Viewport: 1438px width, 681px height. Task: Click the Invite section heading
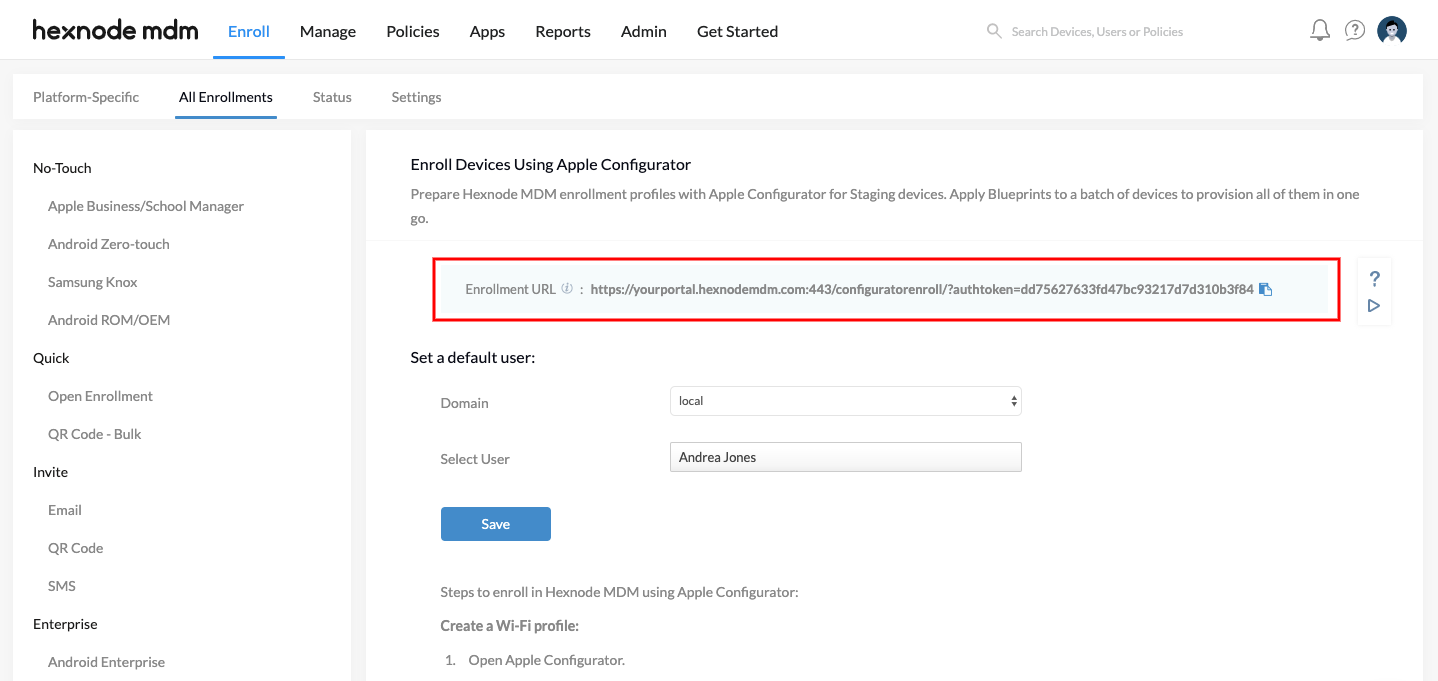coord(50,472)
